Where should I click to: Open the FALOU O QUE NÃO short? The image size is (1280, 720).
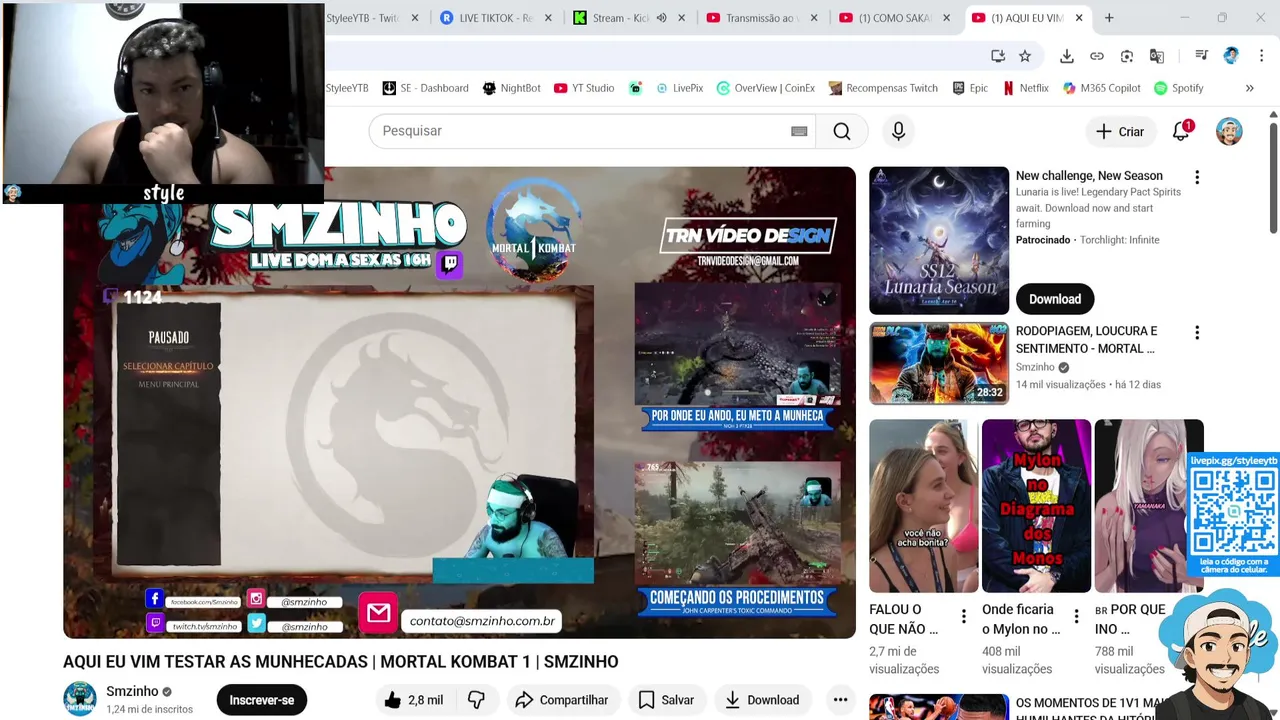(924, 506)
